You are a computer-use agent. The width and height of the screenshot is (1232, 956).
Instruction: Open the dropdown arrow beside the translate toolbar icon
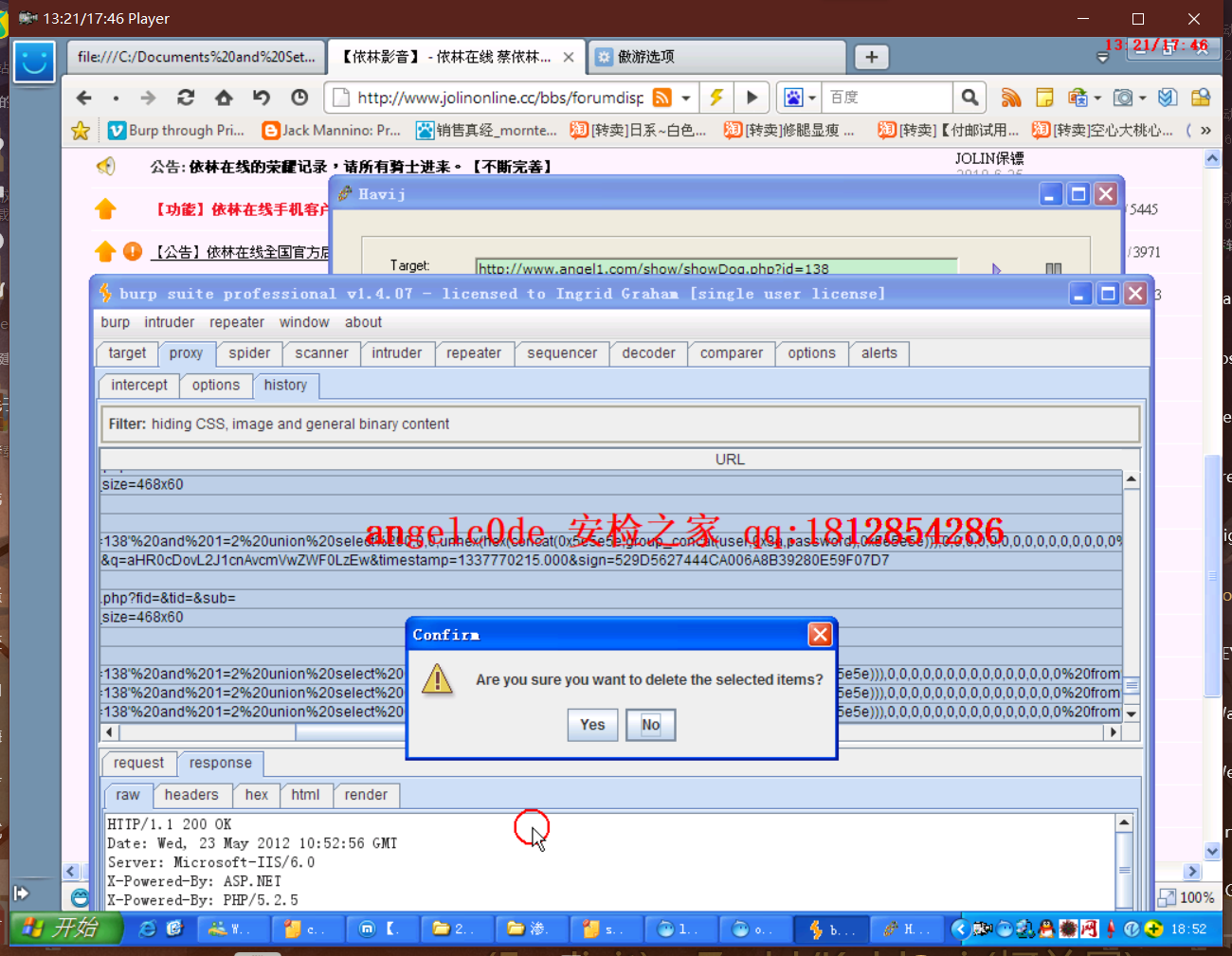coord(1097,98)
